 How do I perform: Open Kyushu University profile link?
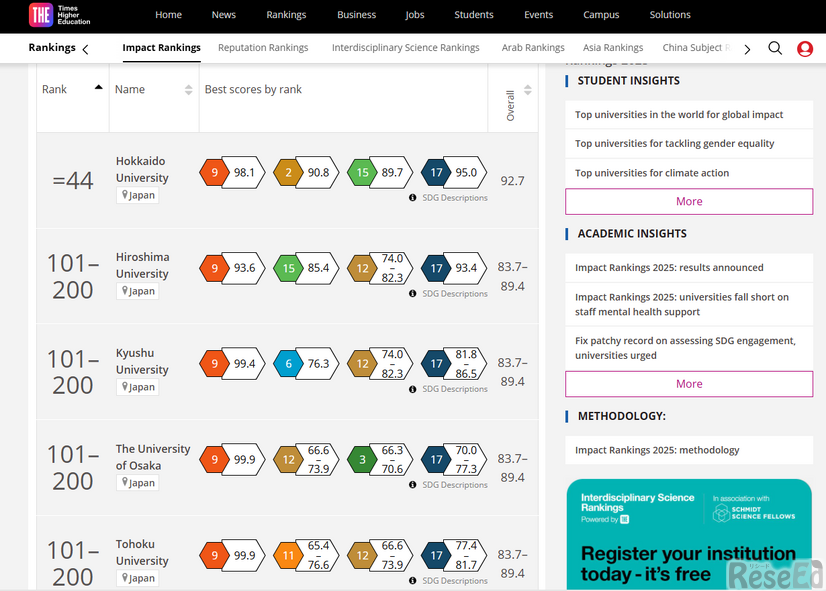pos(142,361)
